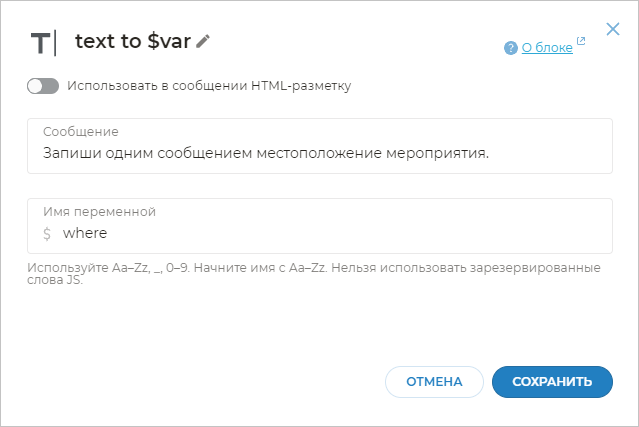Viewport: 639px width, 427px height.
Task: Click the Сообщение field label
Action: tap(81, 132)
